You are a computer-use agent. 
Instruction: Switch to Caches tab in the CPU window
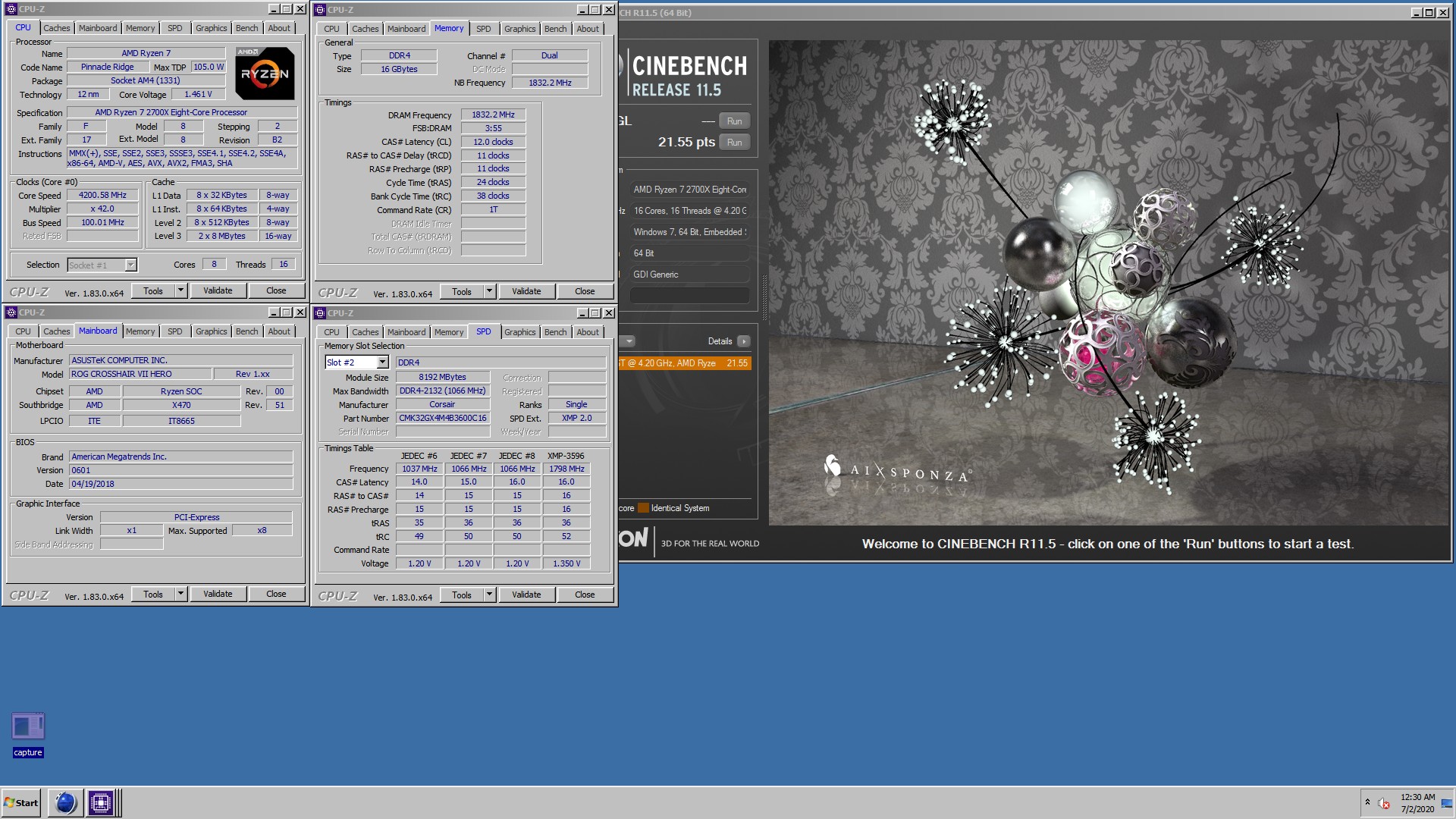(x=56, y=28)
